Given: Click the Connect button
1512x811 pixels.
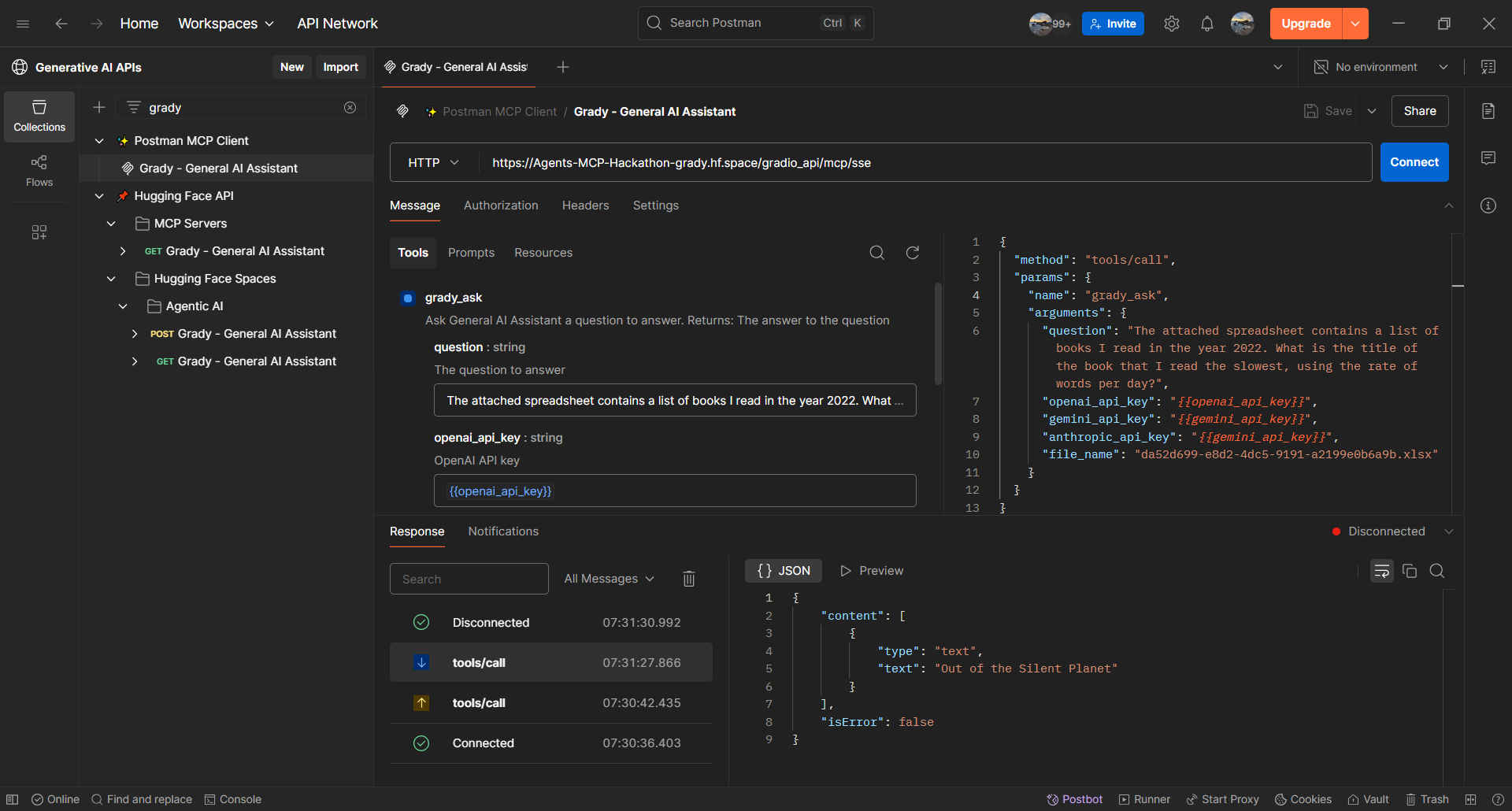Looking at the screenshot, I should (1414, 162).
